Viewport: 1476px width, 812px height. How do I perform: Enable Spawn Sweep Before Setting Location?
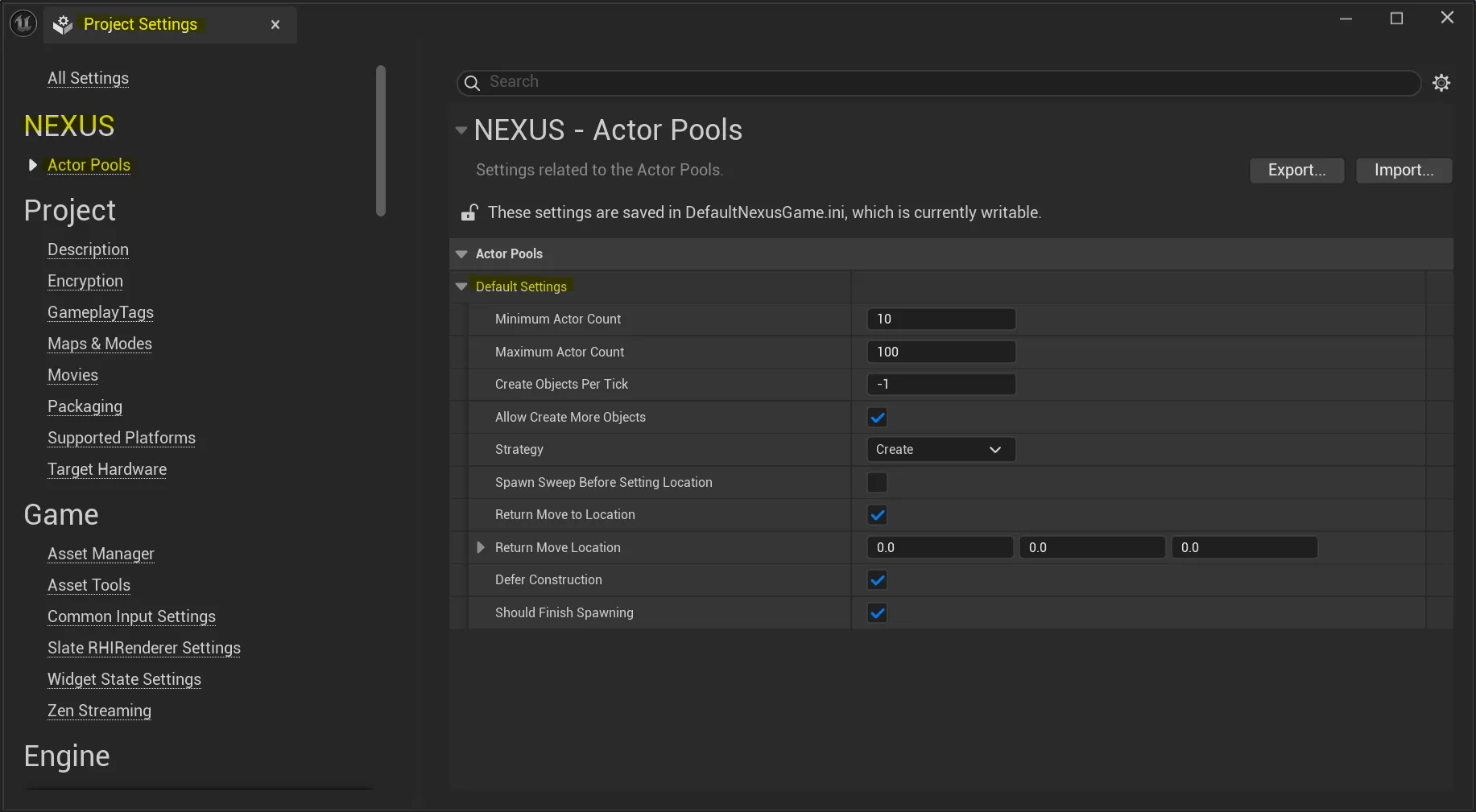point(877,483)
